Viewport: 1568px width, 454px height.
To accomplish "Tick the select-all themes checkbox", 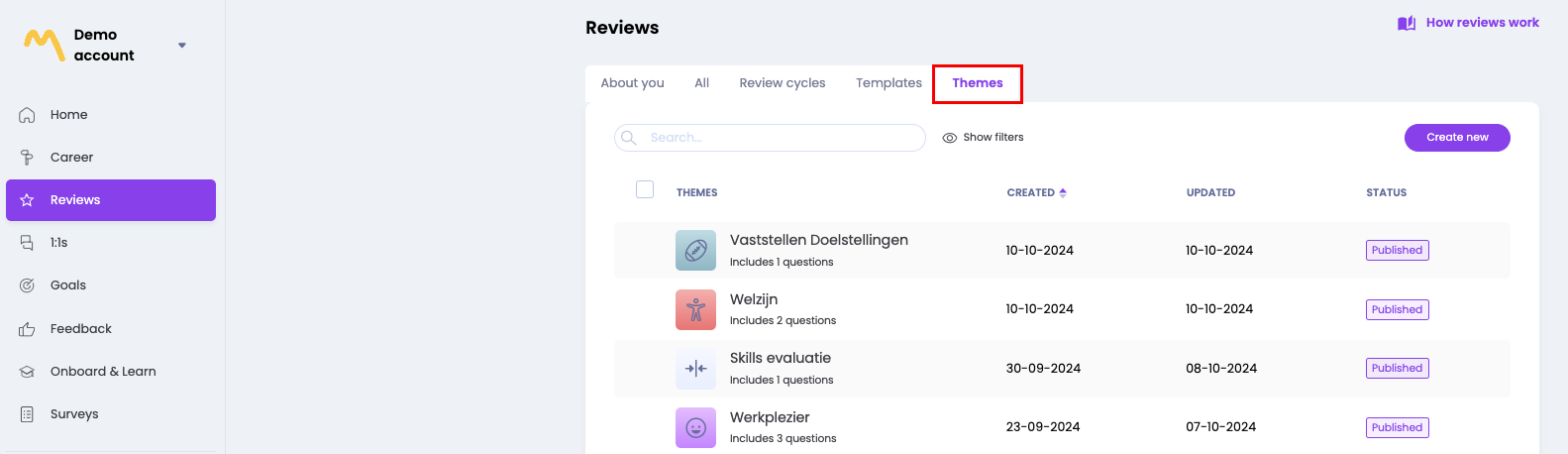I will (x=645, y=189).
